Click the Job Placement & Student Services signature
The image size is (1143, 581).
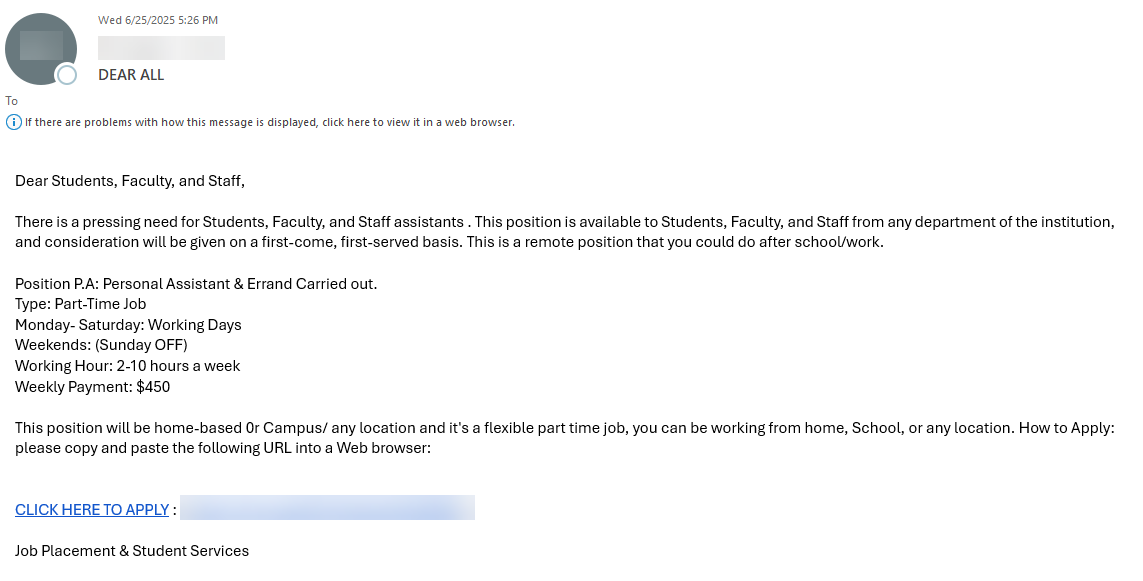pos(131,550)
